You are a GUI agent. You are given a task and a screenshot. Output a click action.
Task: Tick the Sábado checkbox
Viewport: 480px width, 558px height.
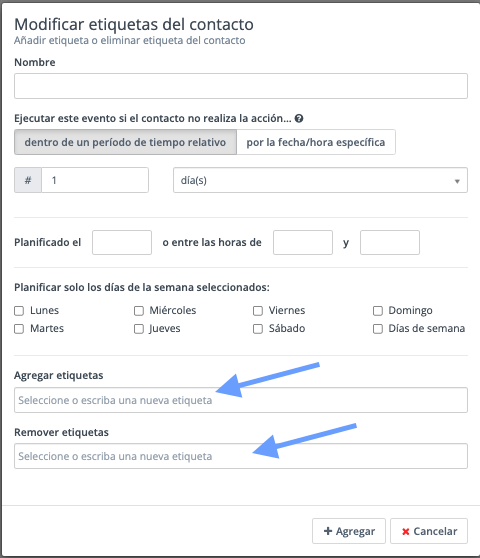click(258, 329)
